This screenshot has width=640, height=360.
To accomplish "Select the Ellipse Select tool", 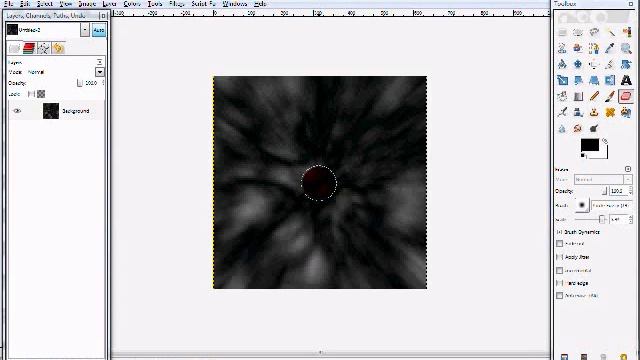I will coord(578,32).
